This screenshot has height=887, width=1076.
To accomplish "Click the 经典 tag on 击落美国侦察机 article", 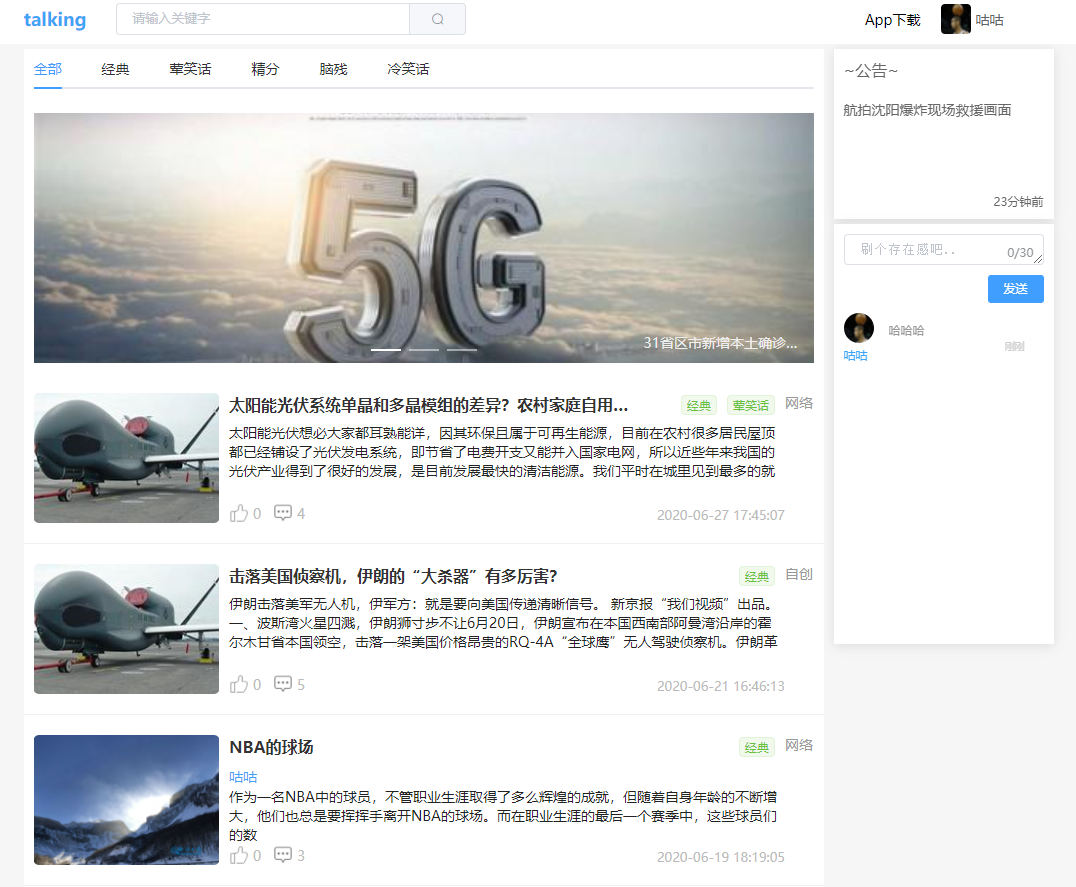I will coord(756,576).
